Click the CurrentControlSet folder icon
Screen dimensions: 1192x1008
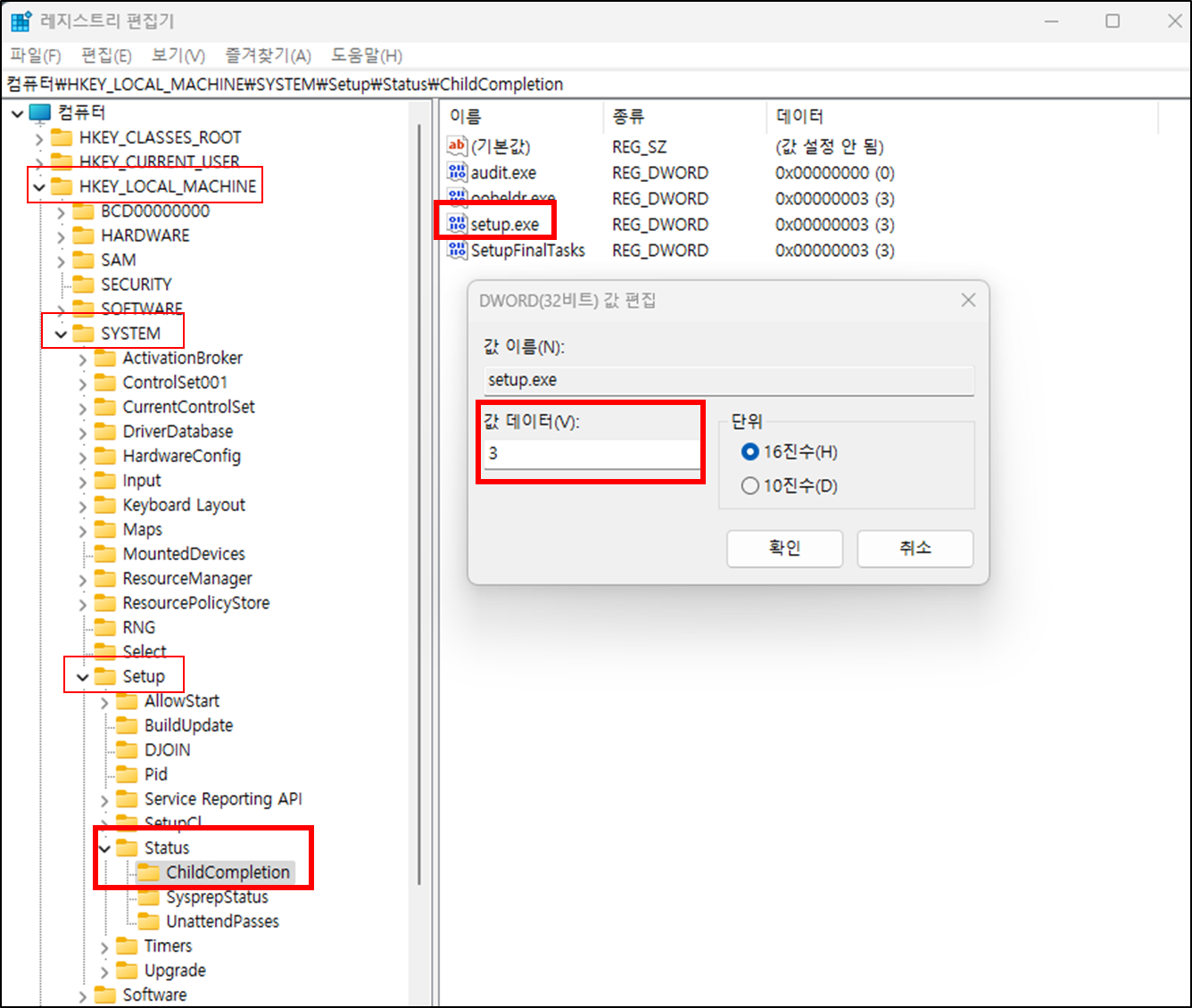click(105, 407)
